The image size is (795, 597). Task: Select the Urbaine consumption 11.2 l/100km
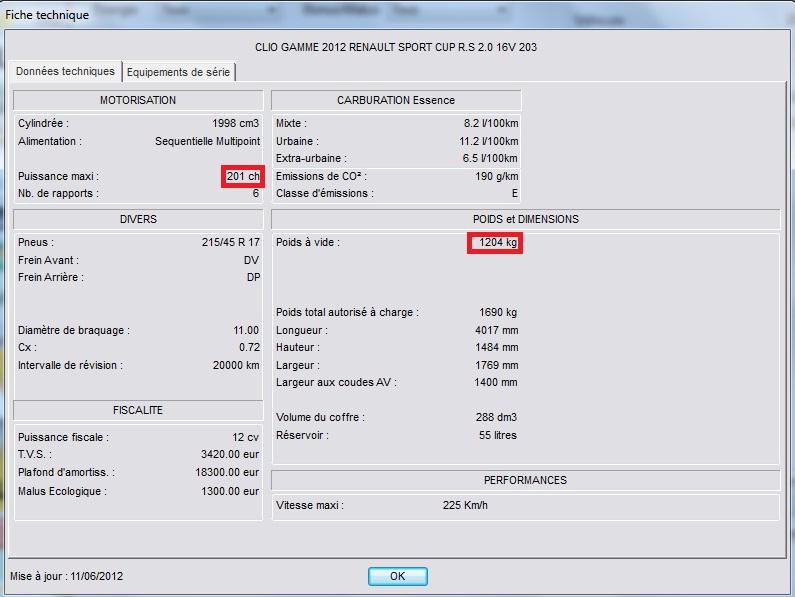(x=489, y=141)
